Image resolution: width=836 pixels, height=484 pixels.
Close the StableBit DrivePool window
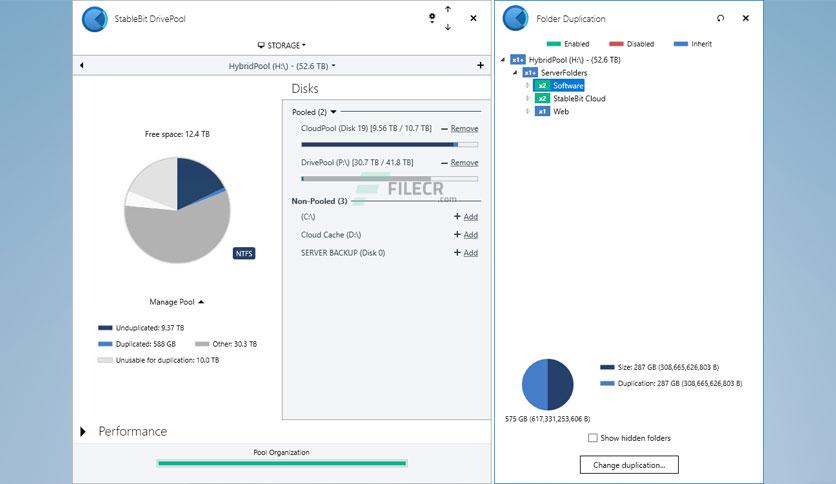[473, 18]
